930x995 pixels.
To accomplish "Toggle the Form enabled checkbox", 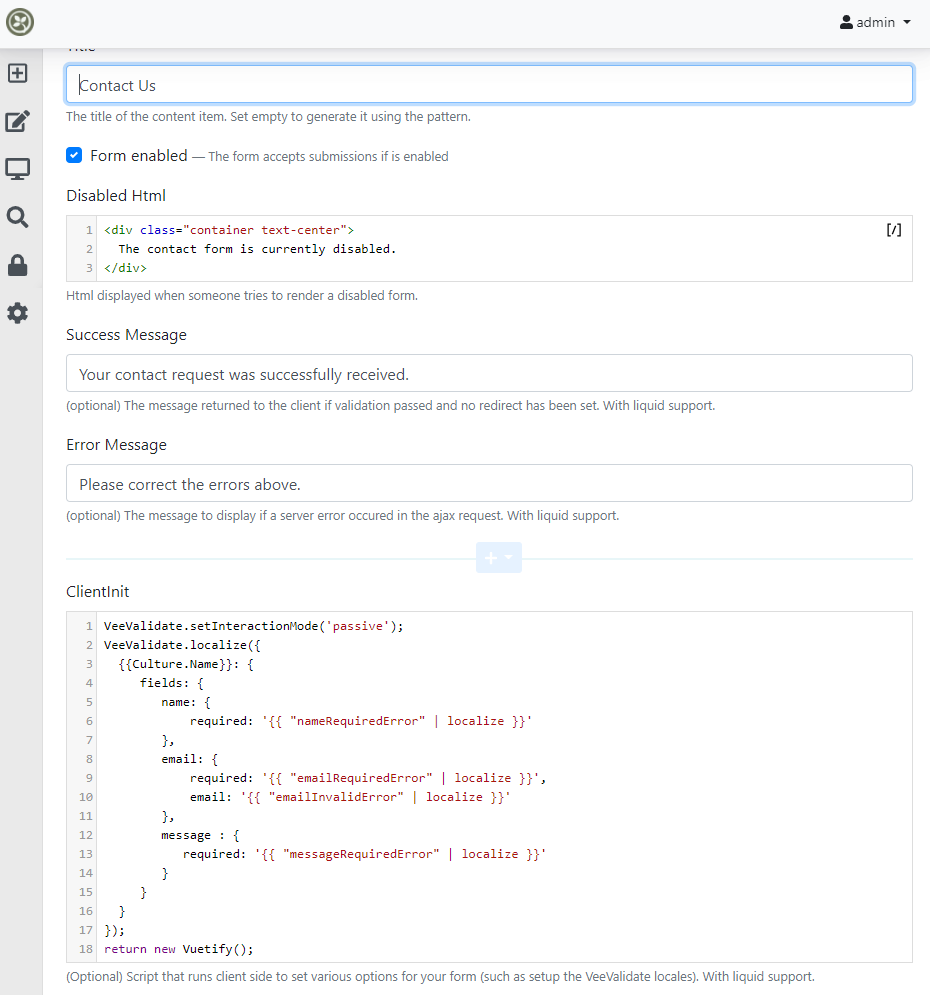I will pos(74,155).
